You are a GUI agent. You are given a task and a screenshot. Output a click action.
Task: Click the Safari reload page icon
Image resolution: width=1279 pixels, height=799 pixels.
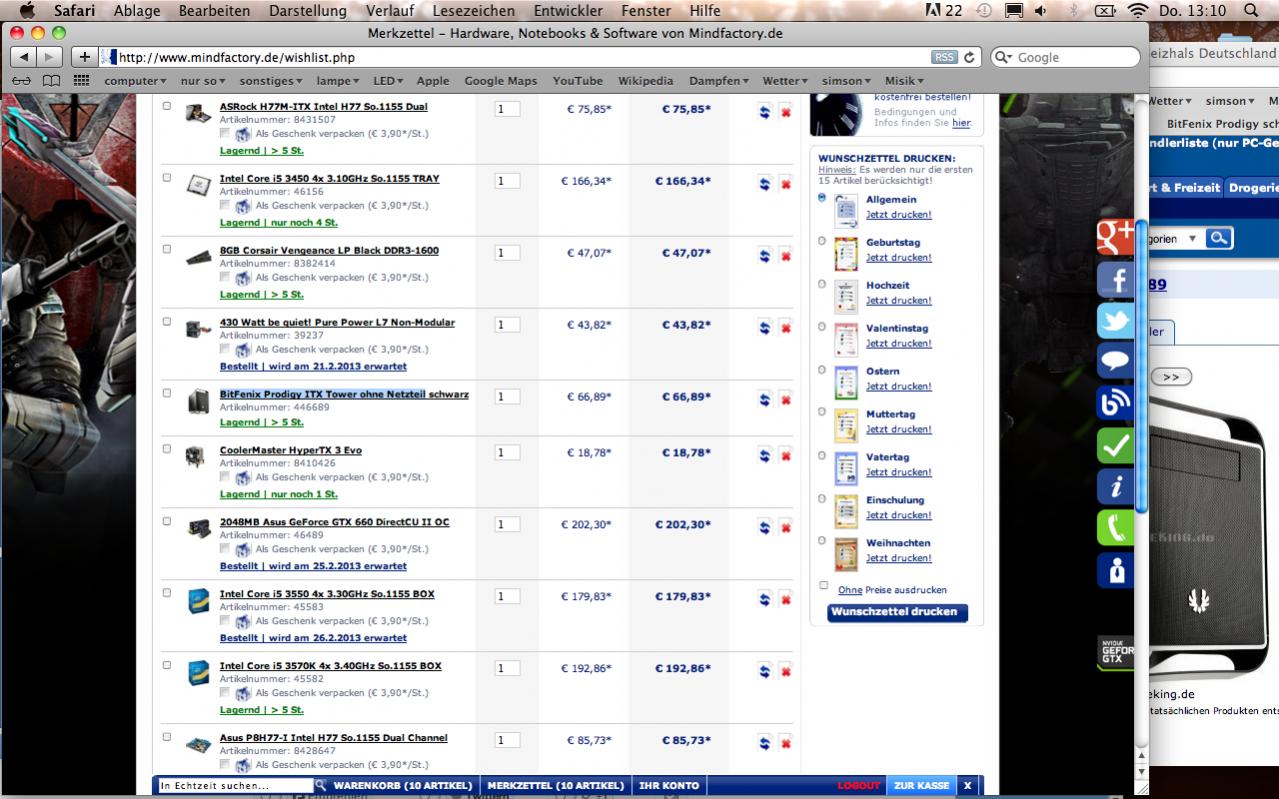click(x=970, y=58)
